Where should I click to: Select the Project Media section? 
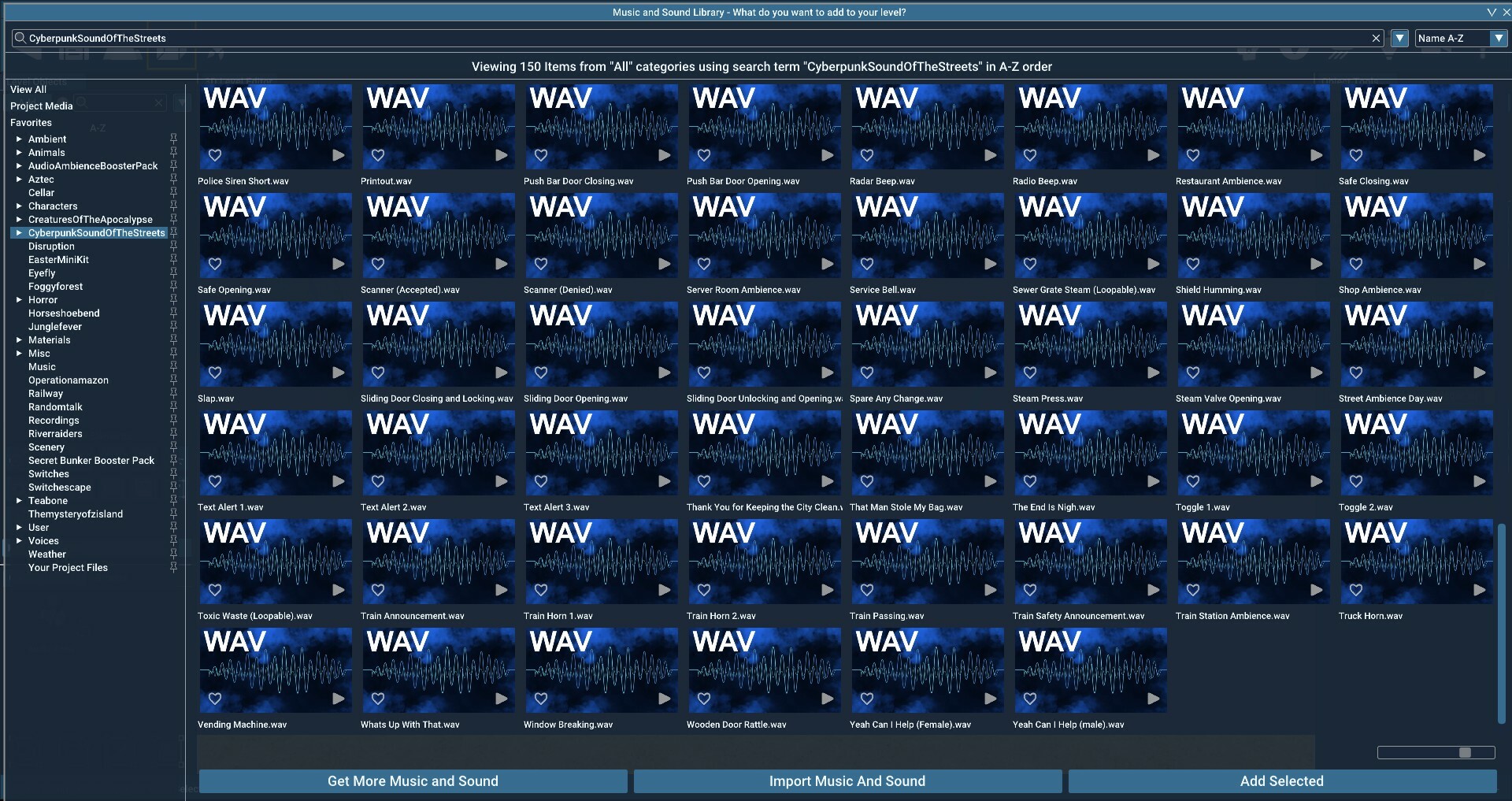pos(42,106)
